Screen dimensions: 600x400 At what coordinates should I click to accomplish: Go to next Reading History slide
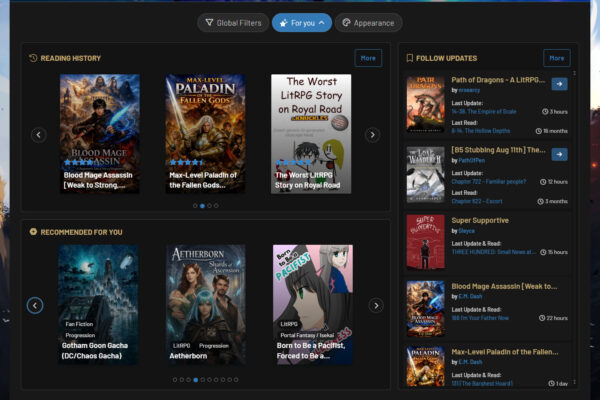(x=373, y=135)
